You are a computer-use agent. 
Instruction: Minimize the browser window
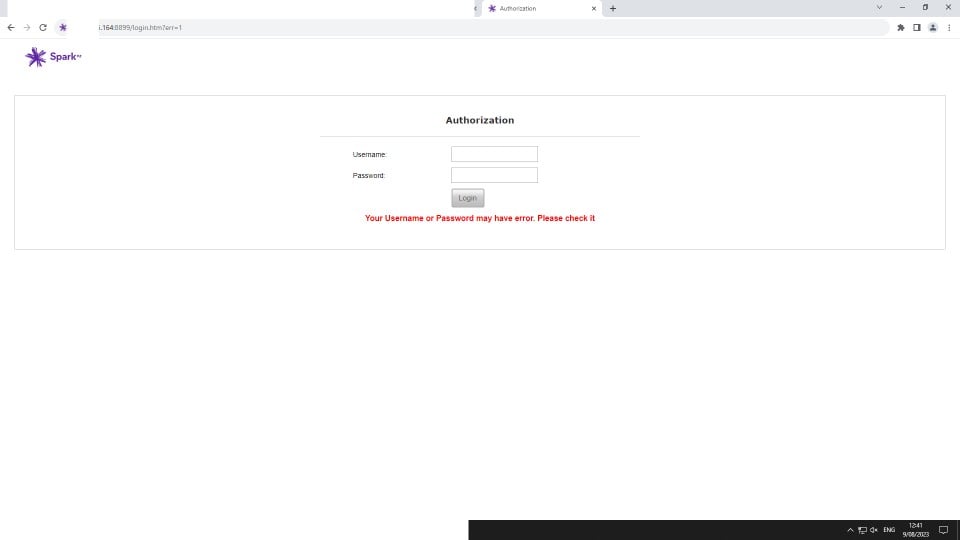pyautogui.click(x=902, y=7)
